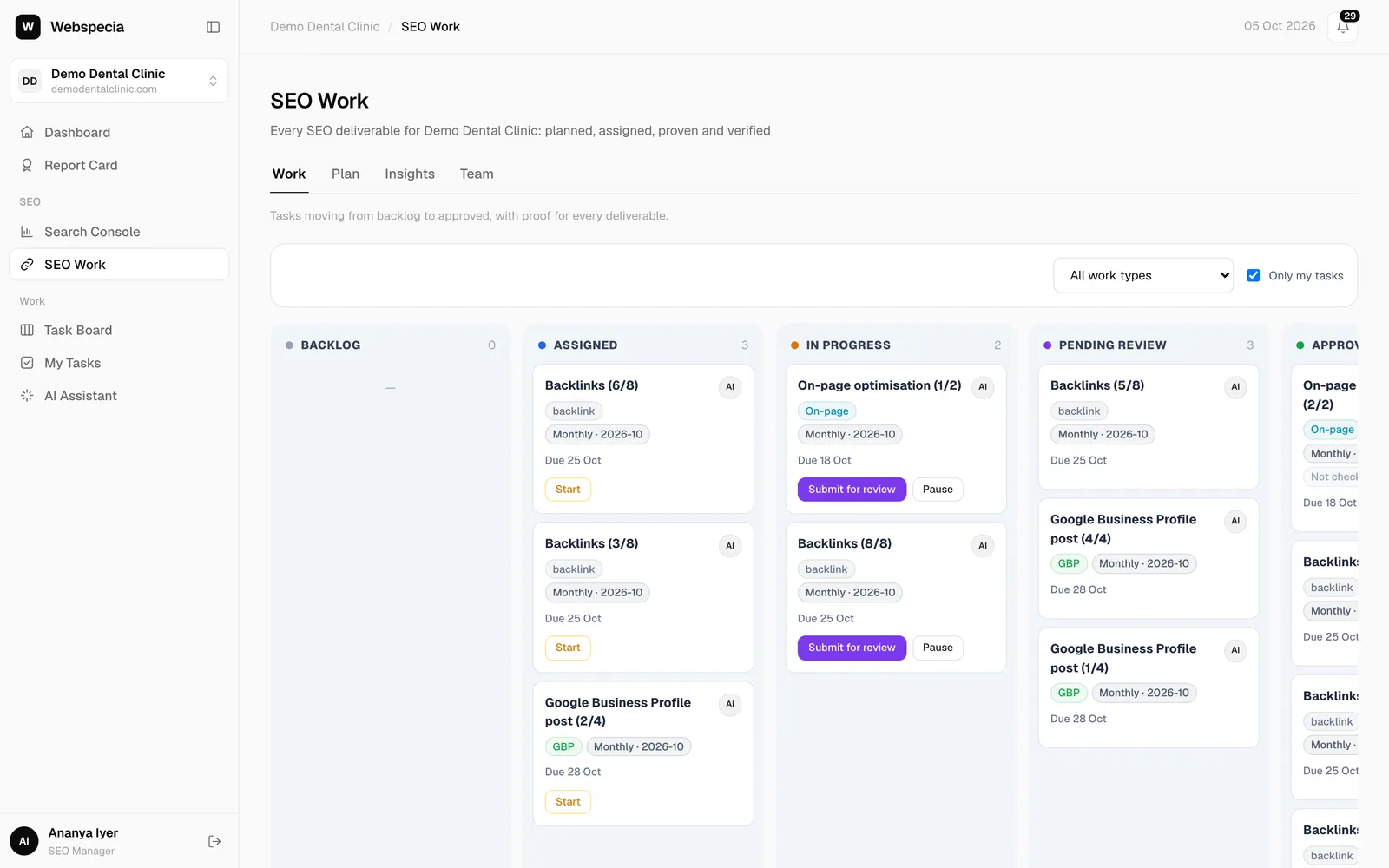Screen dimensions: 1389x868
Task: Open the Team tab
Action: (x=477, y=174)
